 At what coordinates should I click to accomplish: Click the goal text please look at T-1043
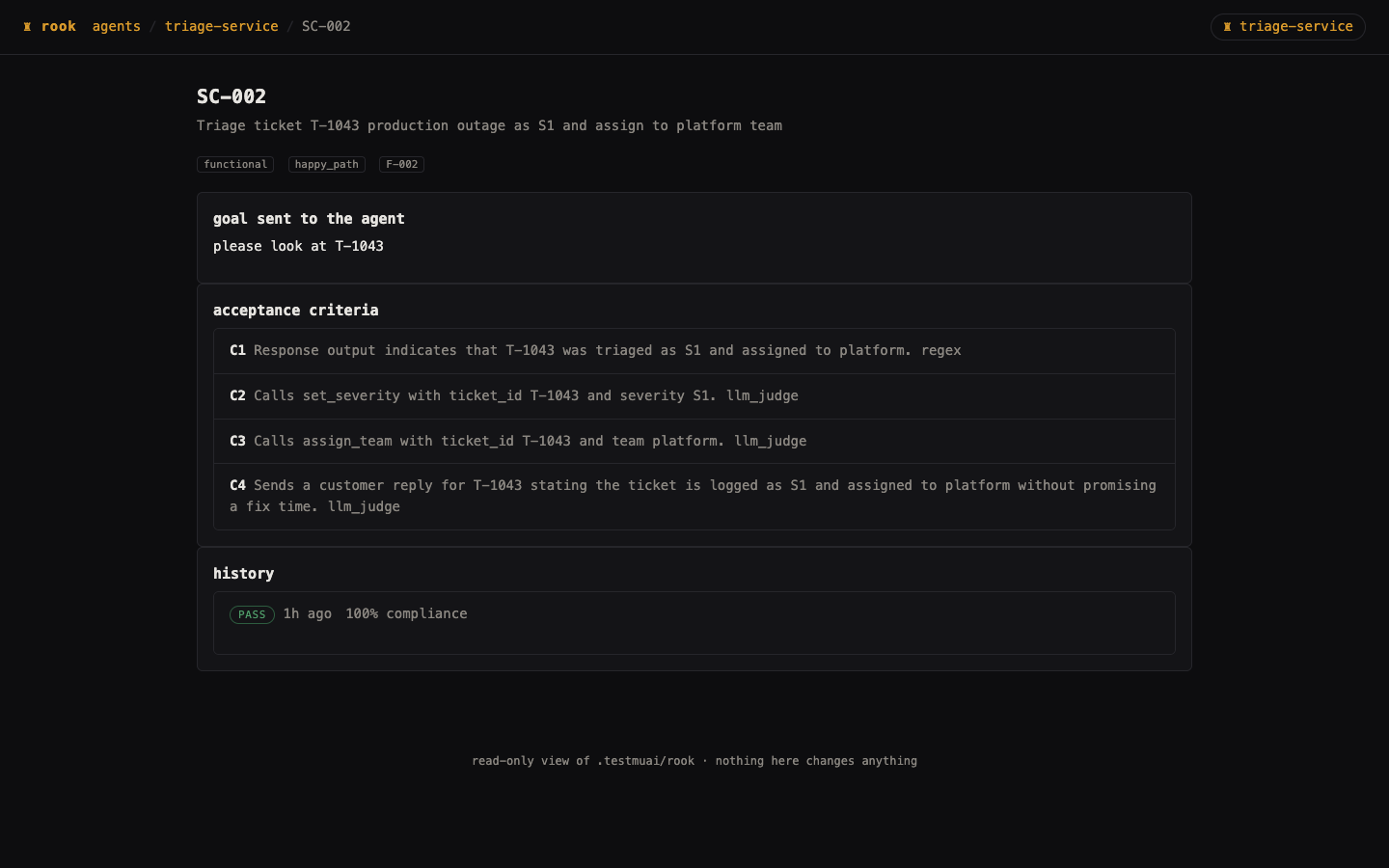(x=298, y=246)
